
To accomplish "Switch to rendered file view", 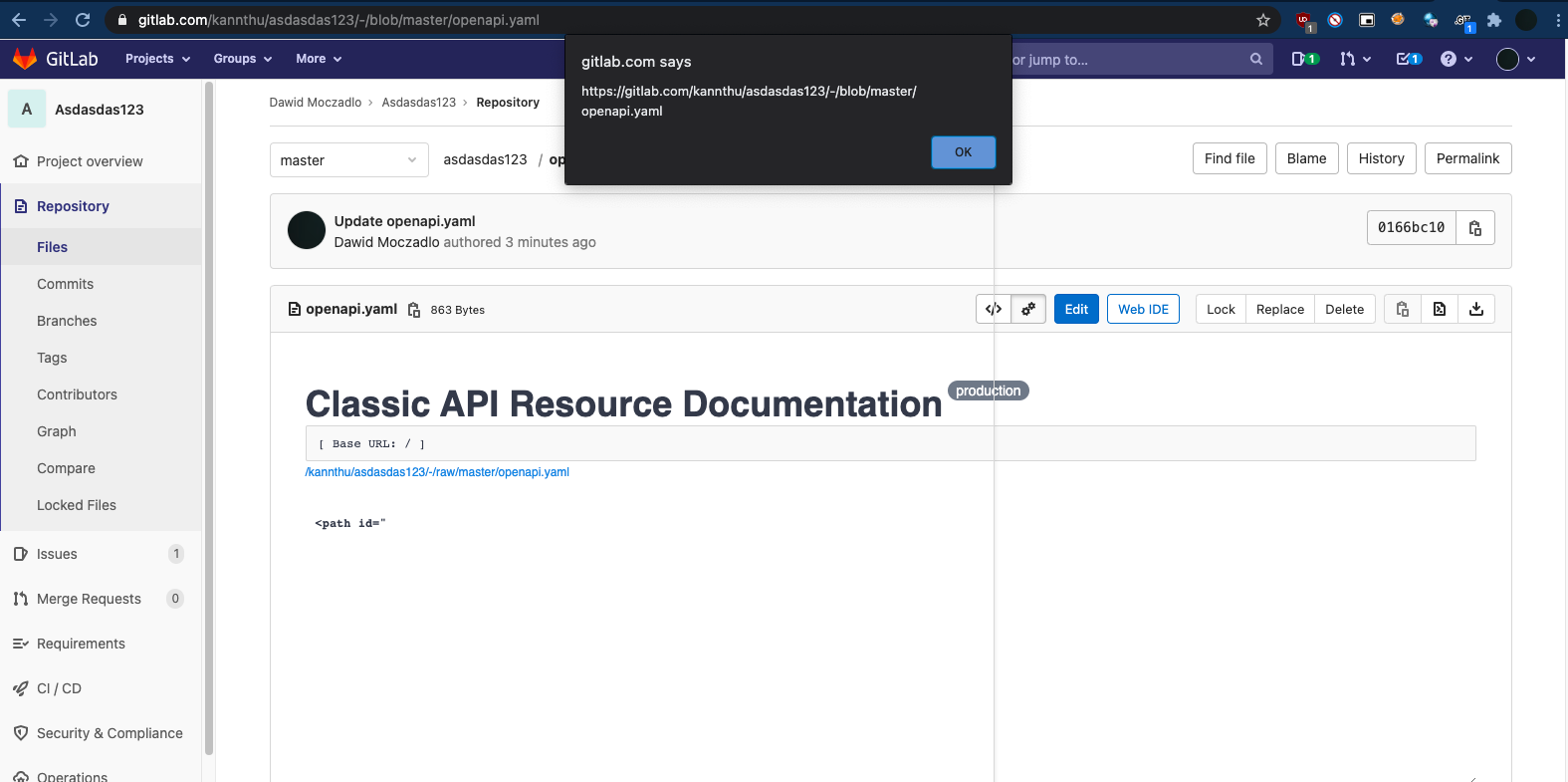I will coord(1028,309).
